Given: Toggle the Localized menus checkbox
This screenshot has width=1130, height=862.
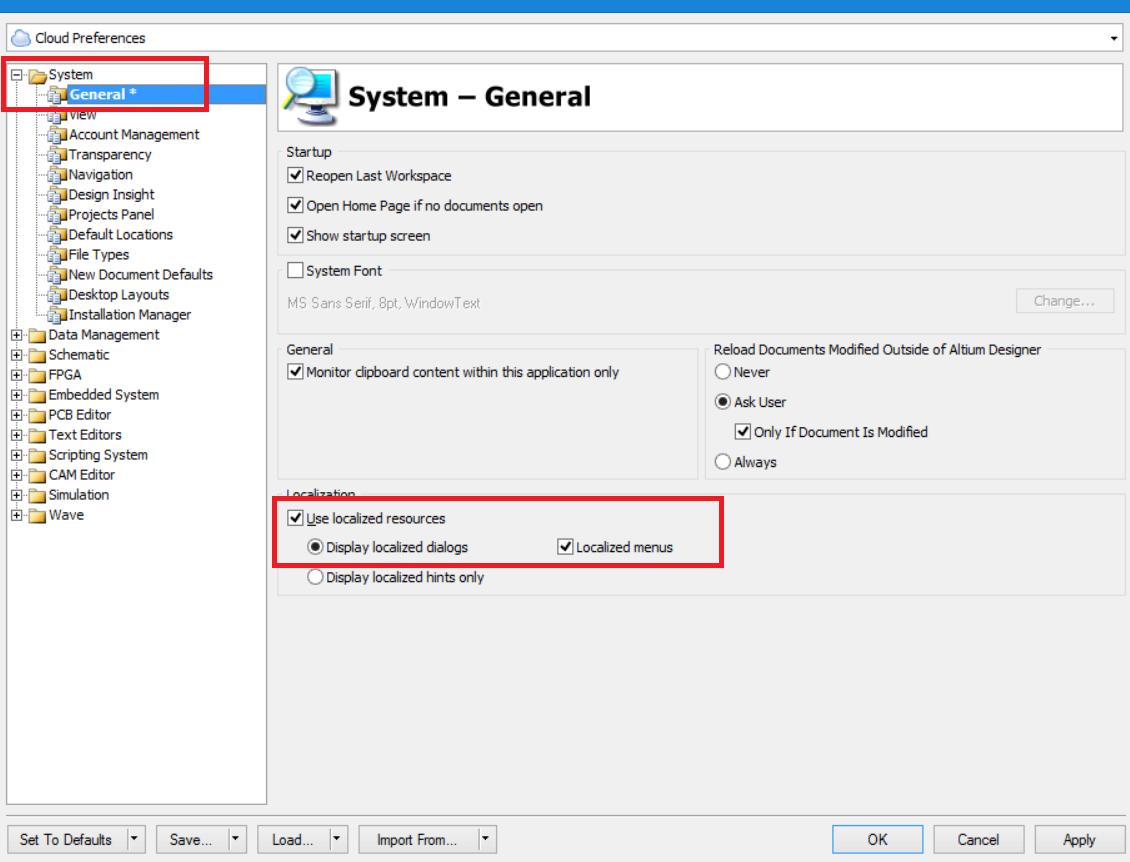Looking at the screenshot, I should click(565, 547).
